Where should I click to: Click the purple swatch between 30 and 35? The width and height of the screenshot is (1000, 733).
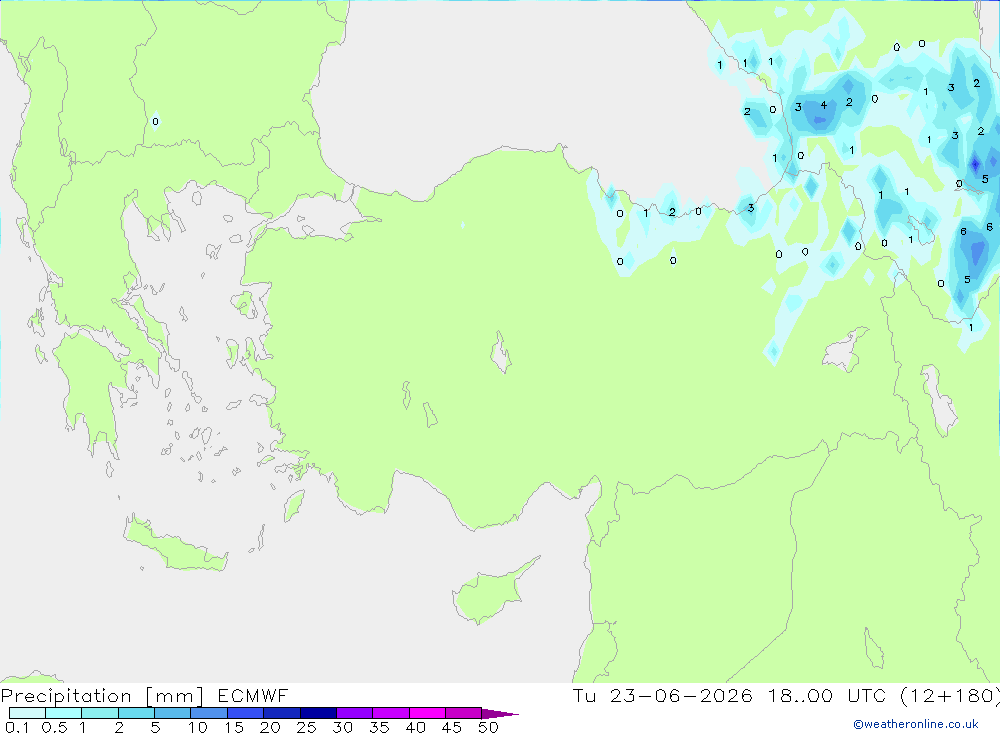[355, 713]
